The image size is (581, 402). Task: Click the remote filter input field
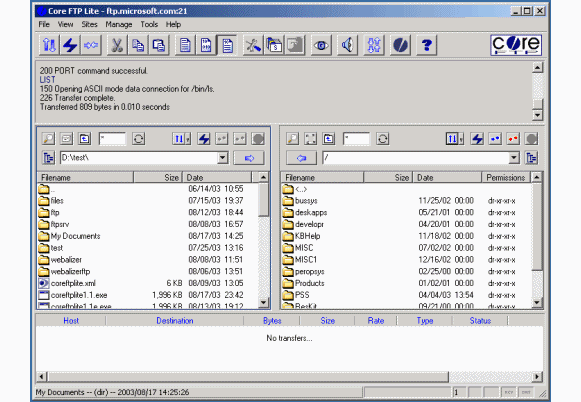tap(356, 139)
